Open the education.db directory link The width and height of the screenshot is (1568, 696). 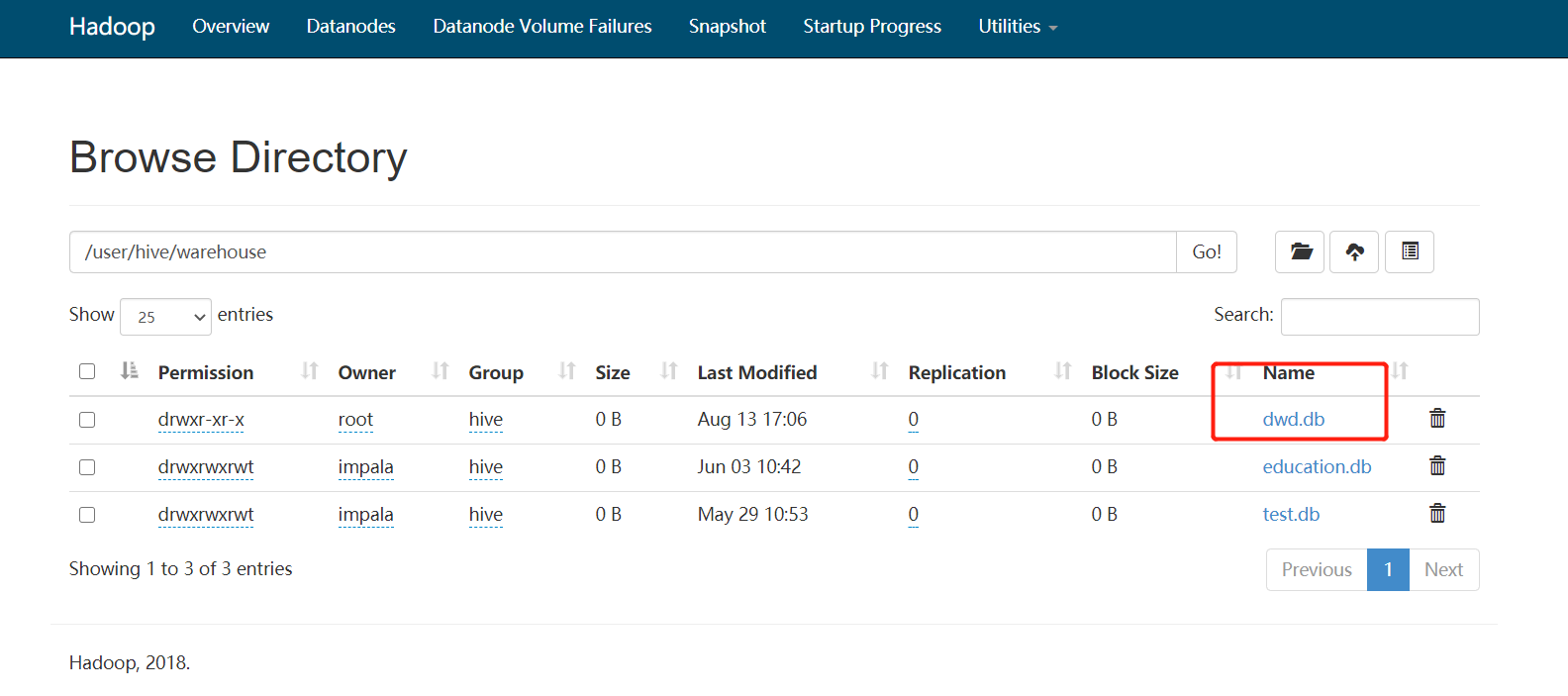[x=1317, y=466]
